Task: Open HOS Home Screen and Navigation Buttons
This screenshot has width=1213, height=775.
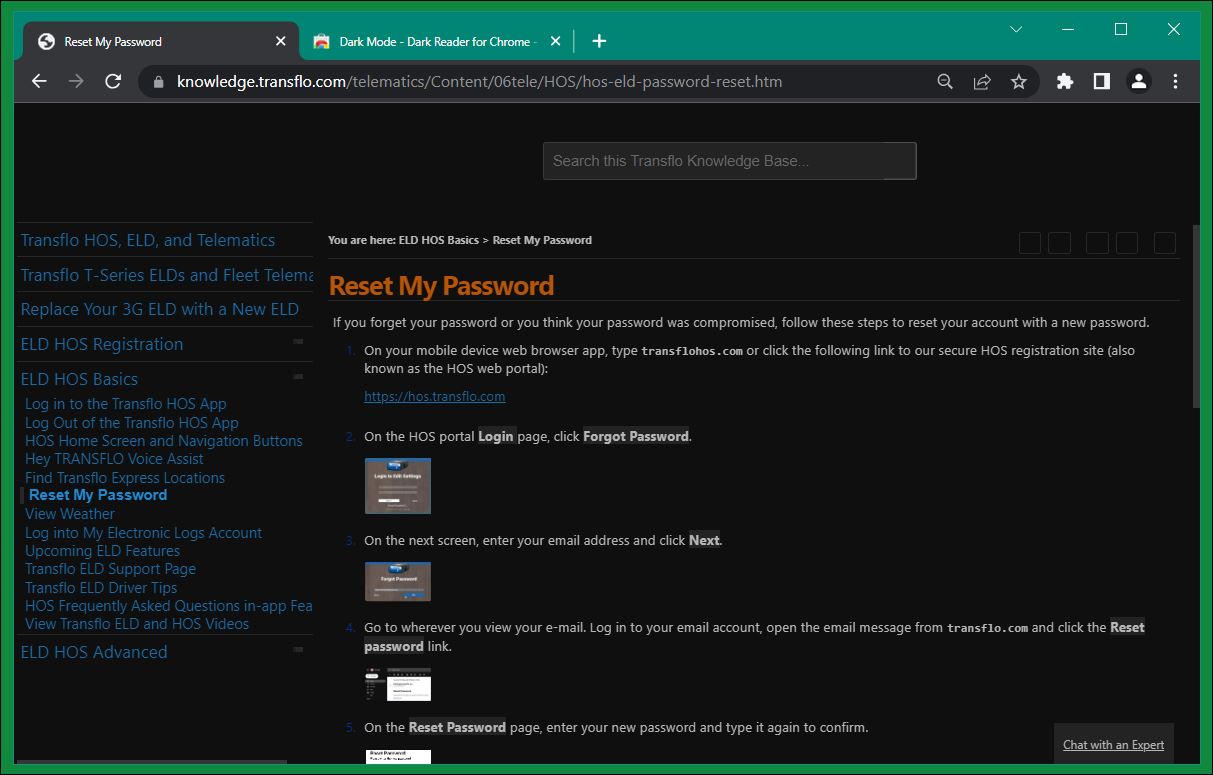Action: pyautogui.click(x=164, y=441)
